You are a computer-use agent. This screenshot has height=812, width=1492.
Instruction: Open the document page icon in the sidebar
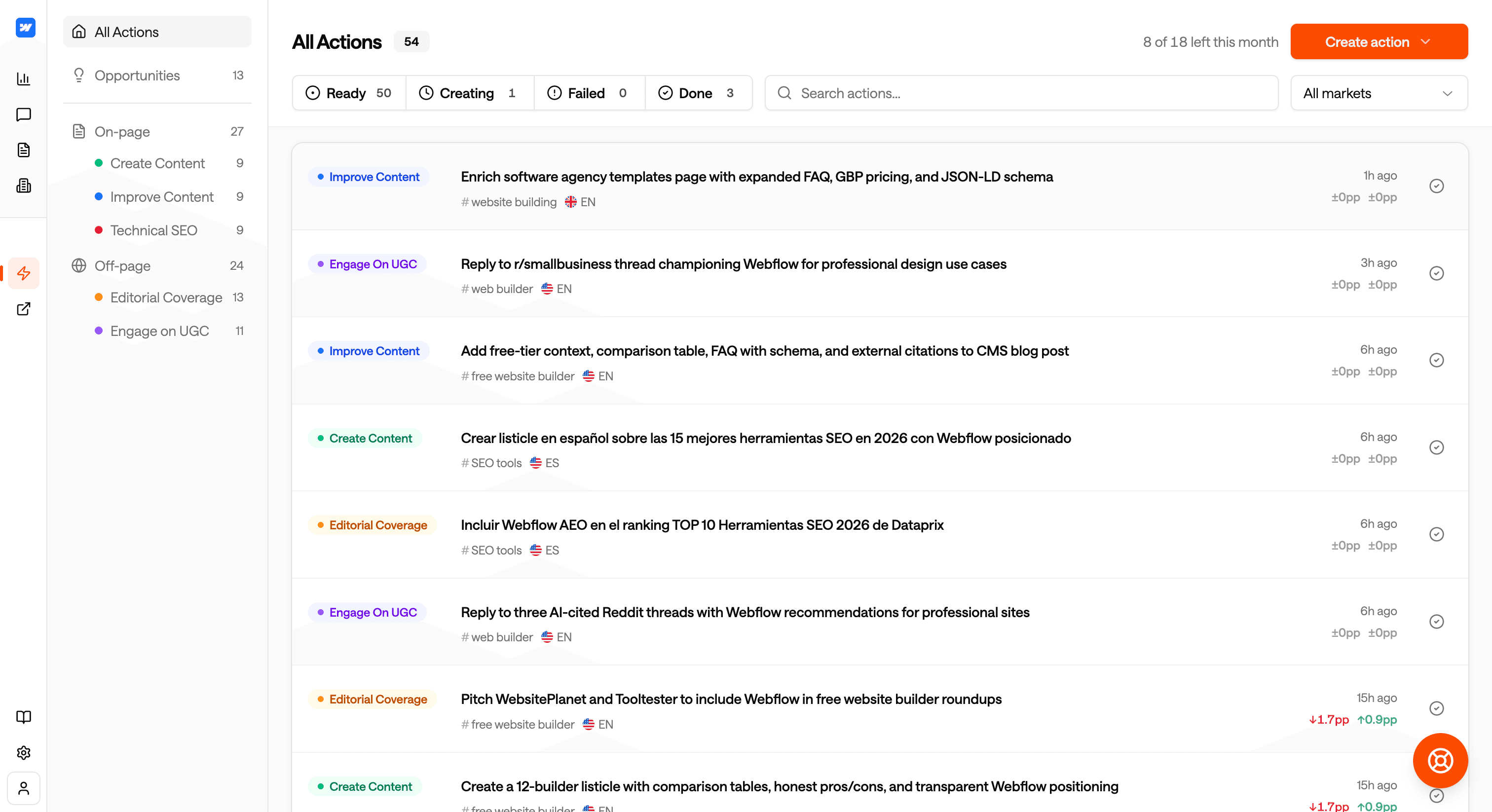pyautogui.click(x=24, y=150)
